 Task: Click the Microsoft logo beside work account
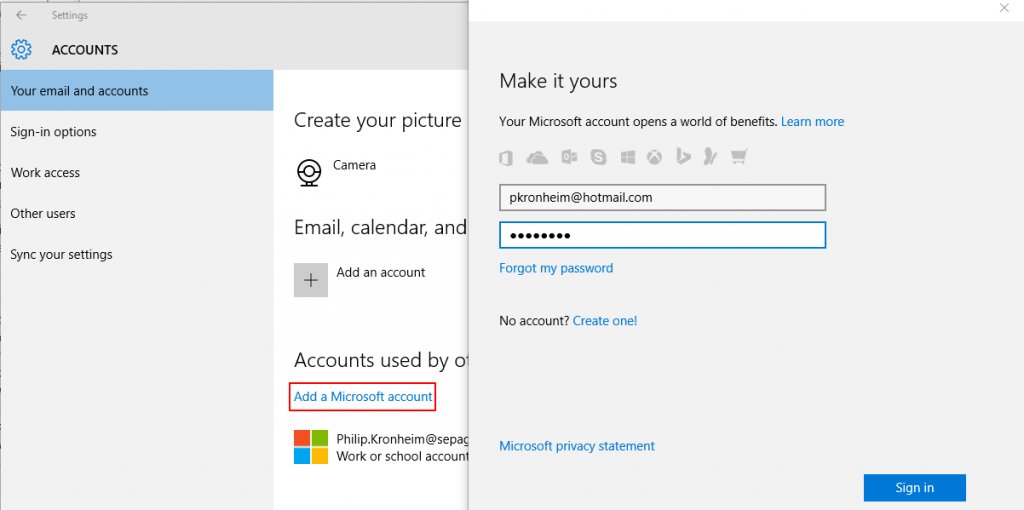point(311,447)
